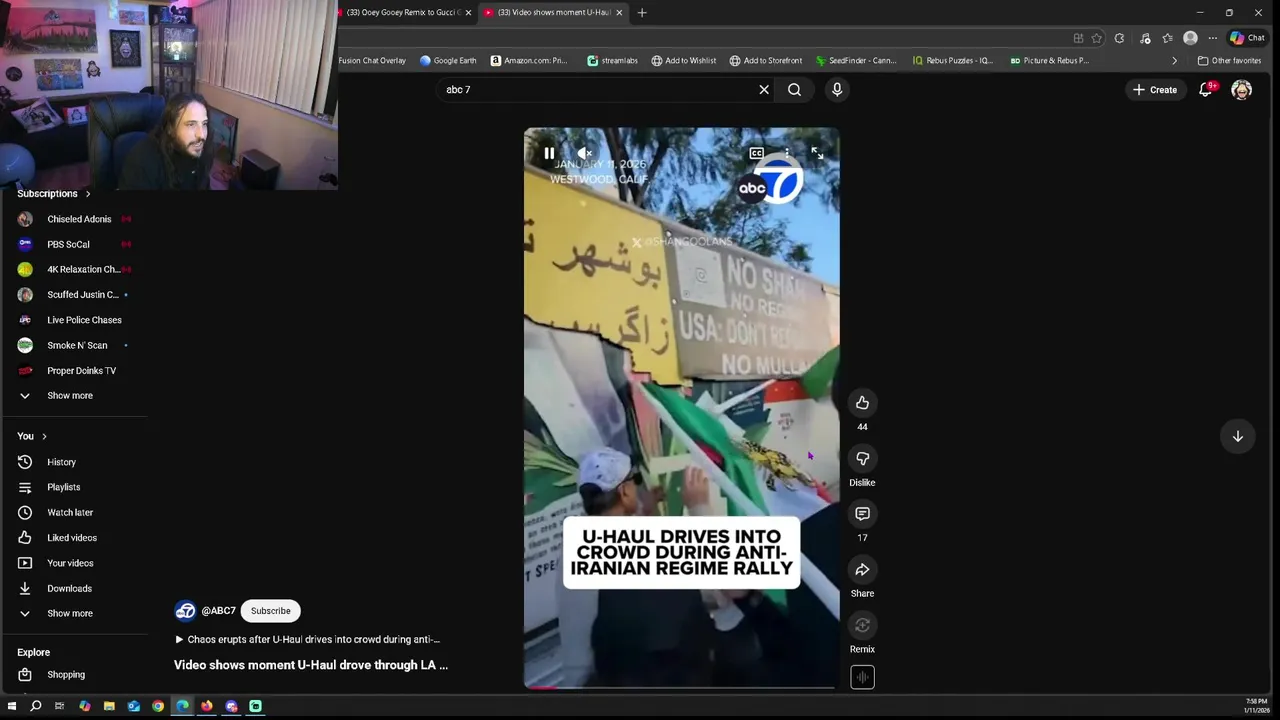The image size is (1280, 720).
Task: Unmute the video with the speaker icon
Action: click(x=585, y=153)
